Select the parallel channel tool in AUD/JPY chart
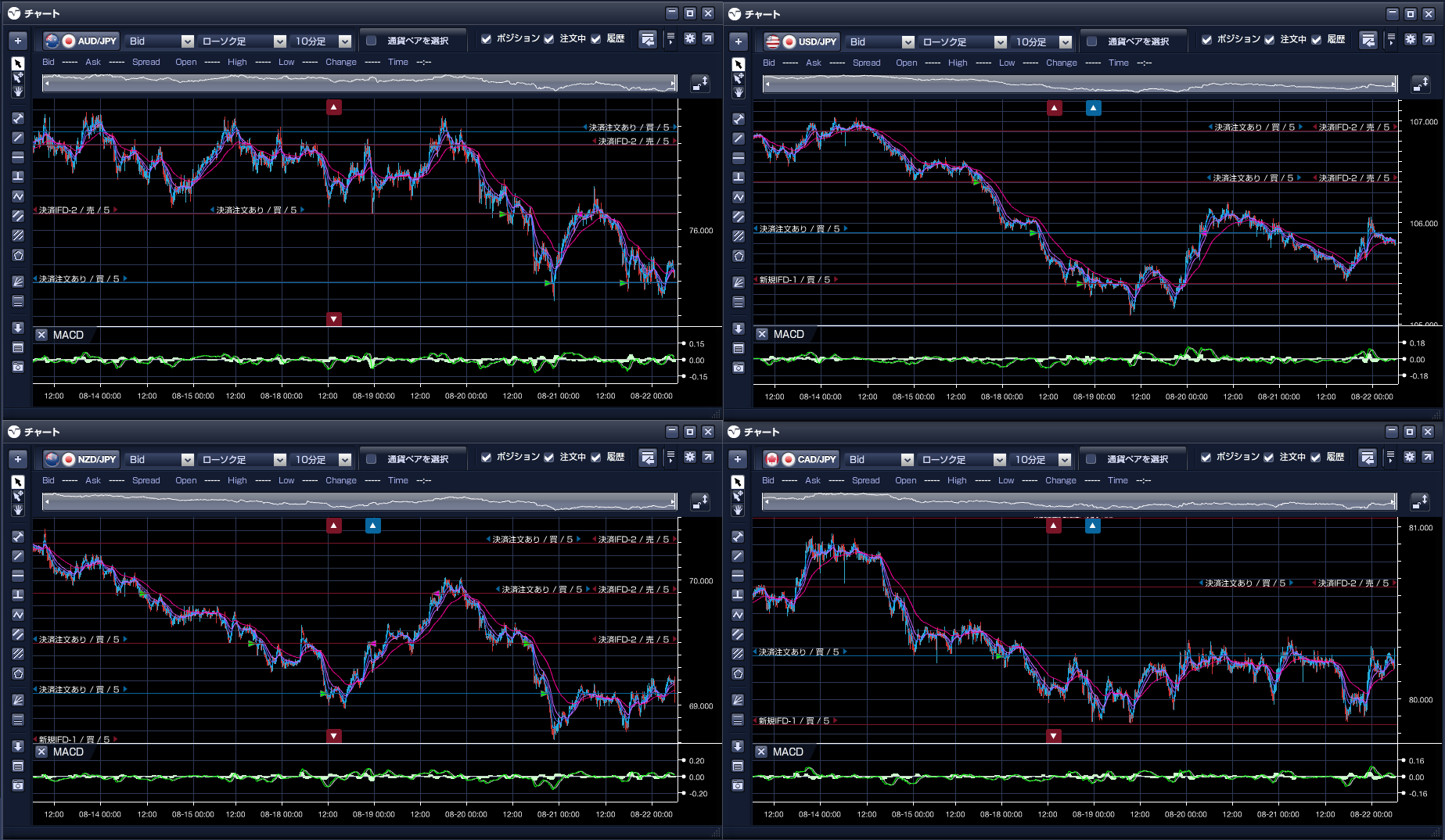This screenshot has width=1445, height=840. [x=18, y=216]
